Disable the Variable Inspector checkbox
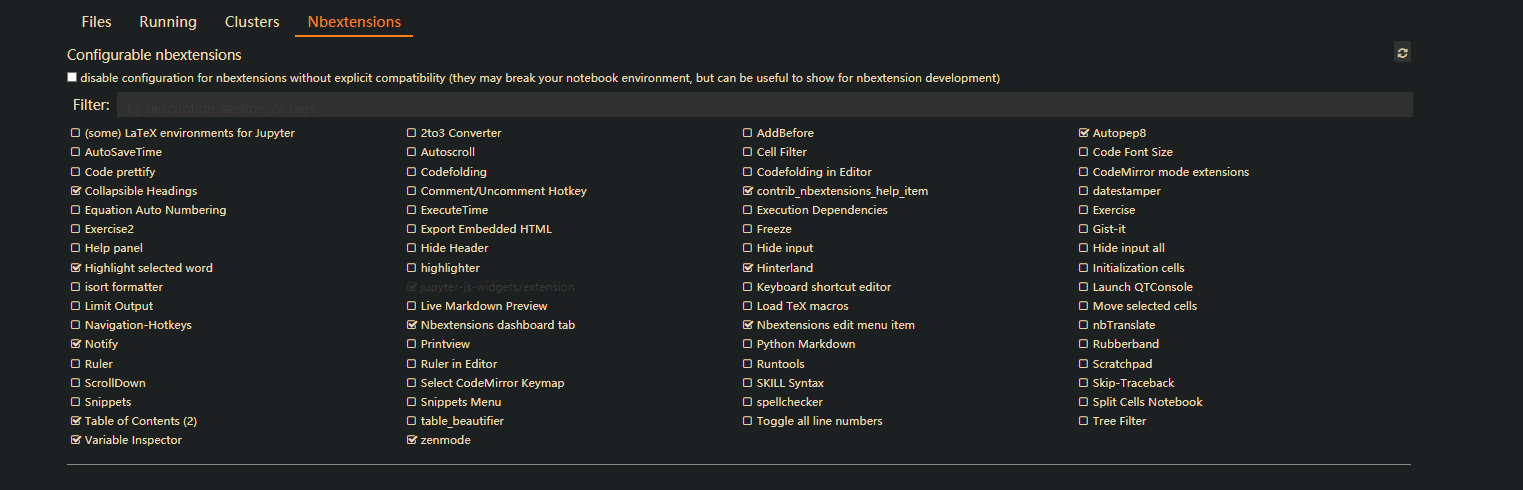1523x490 pixels. 76,440
